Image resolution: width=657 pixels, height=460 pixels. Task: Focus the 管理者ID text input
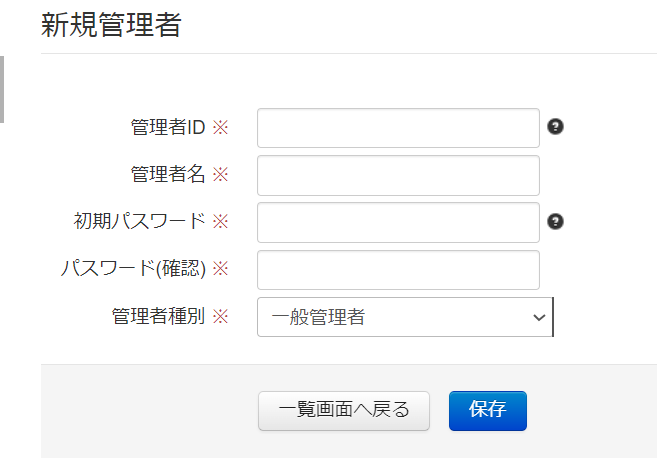[398, 128]
